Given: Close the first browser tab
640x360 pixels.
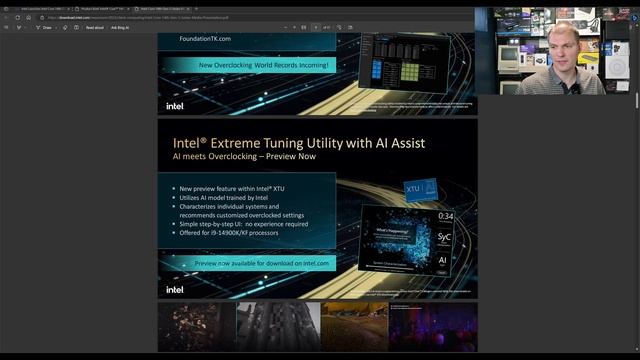Looking at the screenshot, I should click(x=69, y=9).
